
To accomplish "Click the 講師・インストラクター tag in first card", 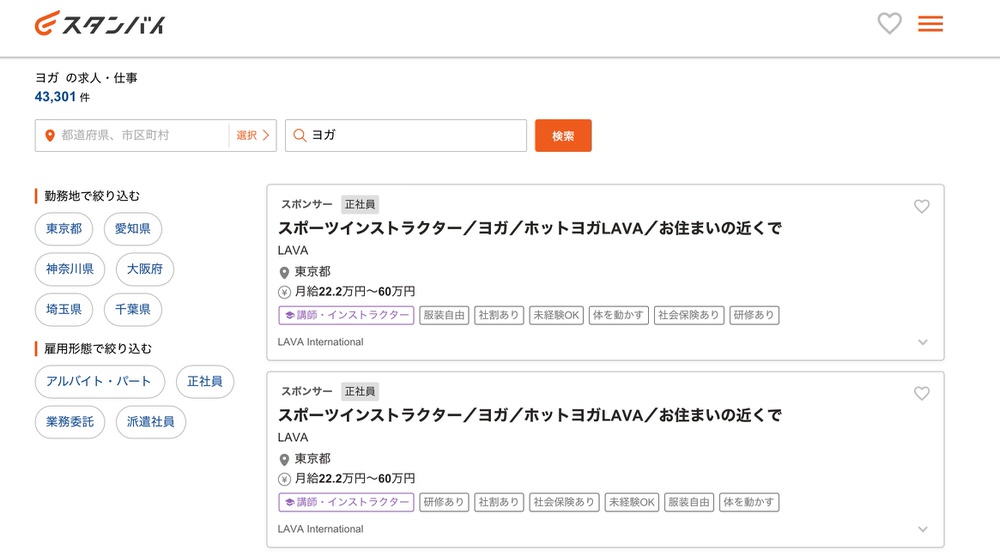I will (x=346, y=315).
